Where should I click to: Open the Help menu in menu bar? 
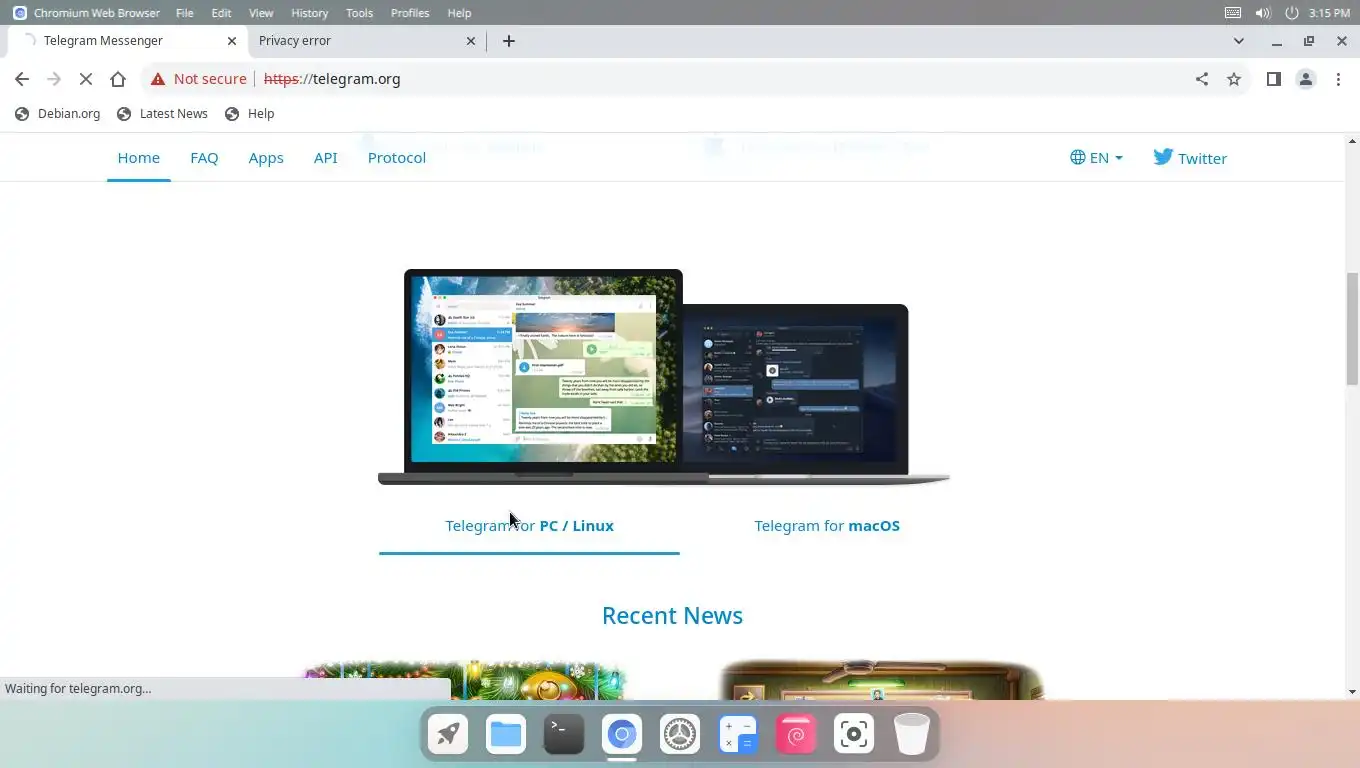(459, 13)
